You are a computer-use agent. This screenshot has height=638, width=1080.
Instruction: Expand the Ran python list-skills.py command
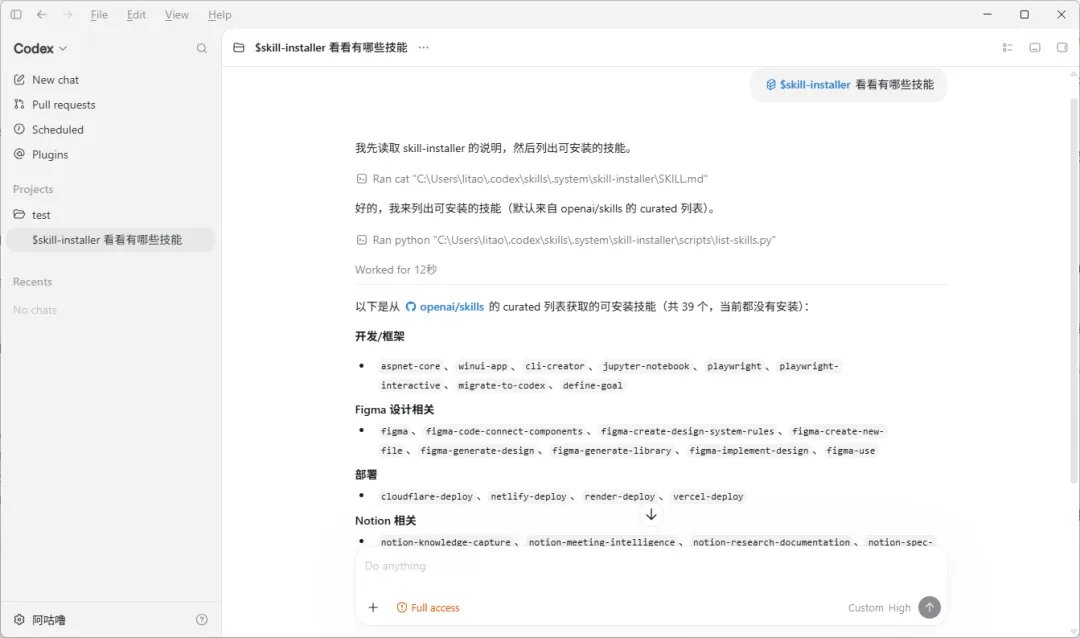coord(565,240)
